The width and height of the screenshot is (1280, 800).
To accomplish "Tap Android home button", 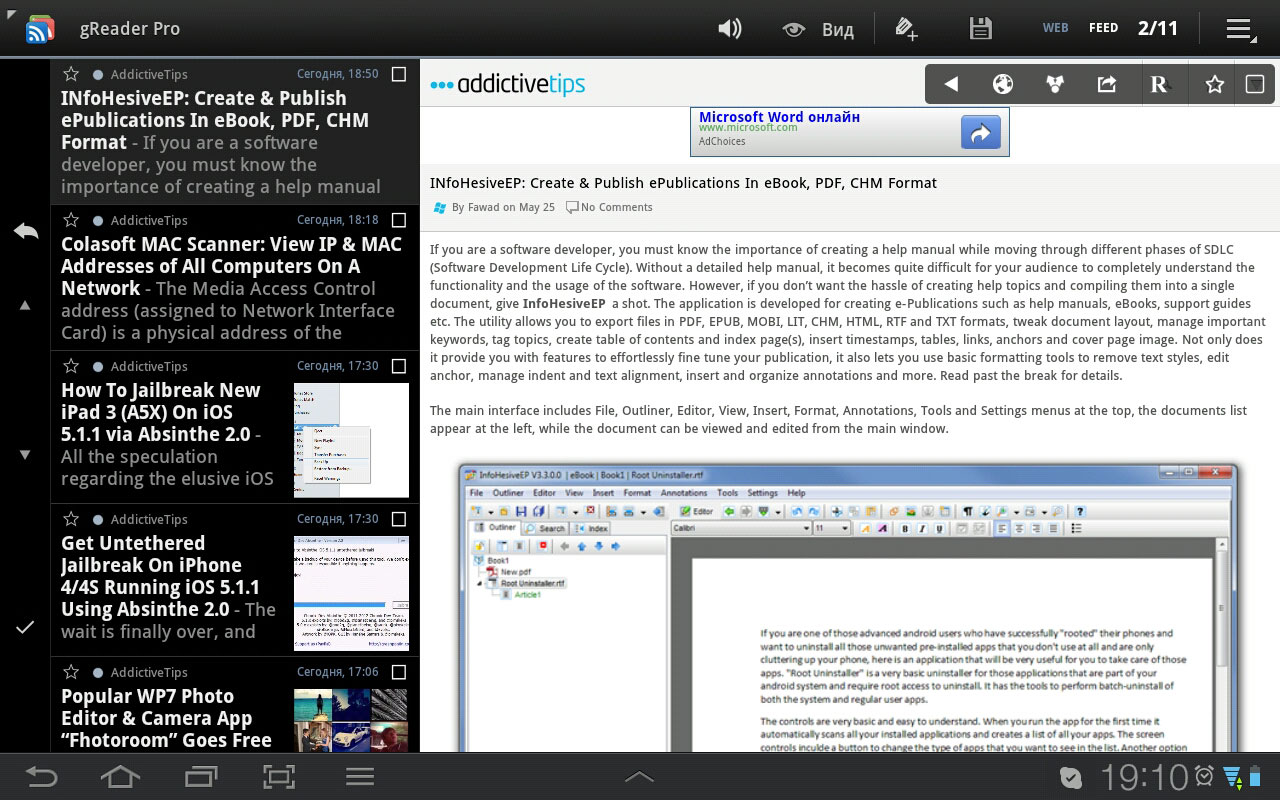I will (x=120, y=776).
